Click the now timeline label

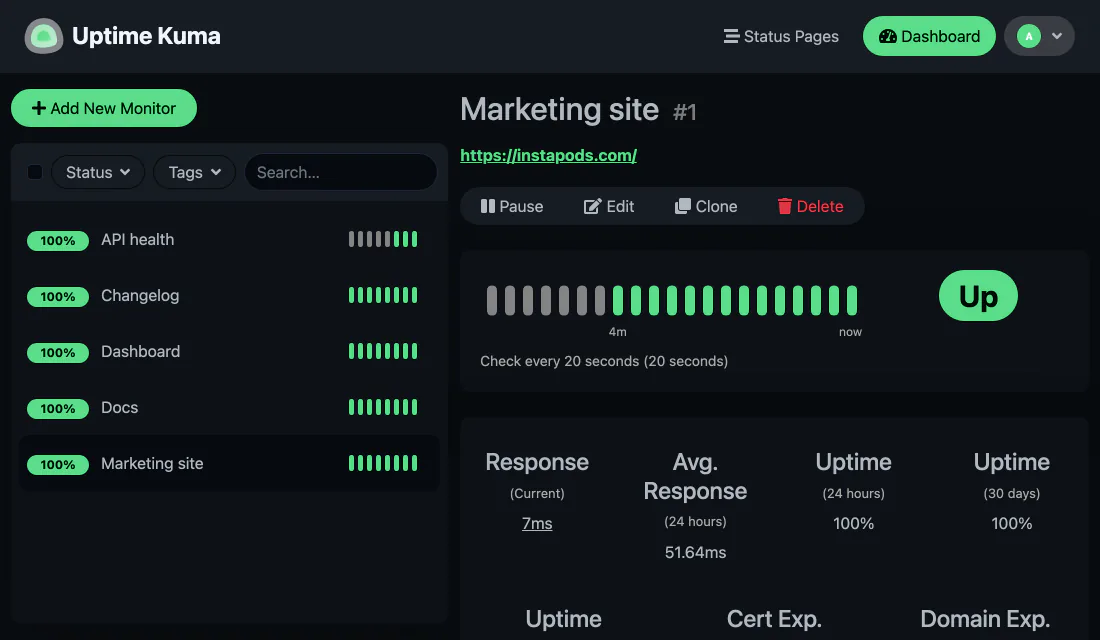pos(850,332)
